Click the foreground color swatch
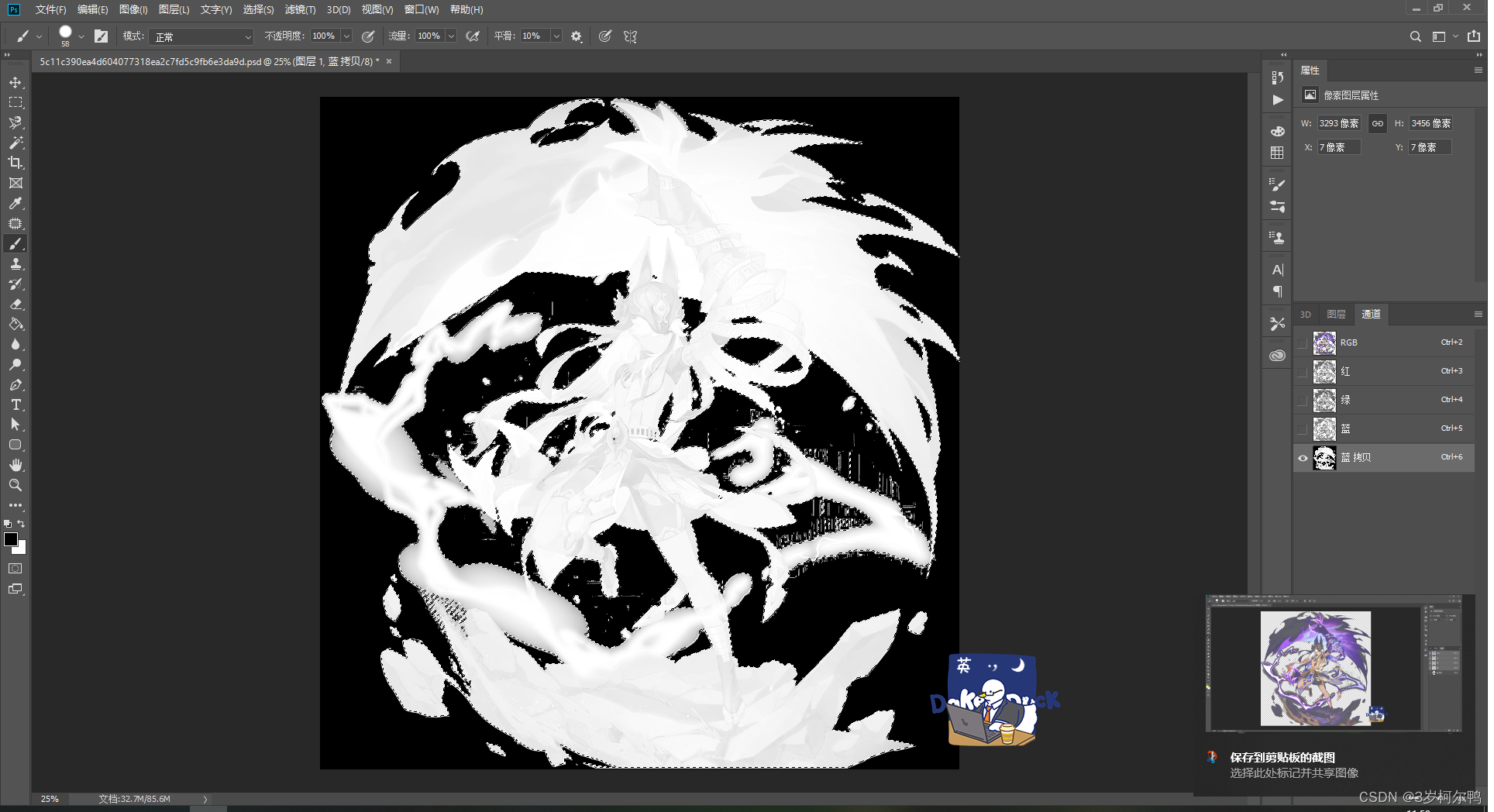 [11, 539]
